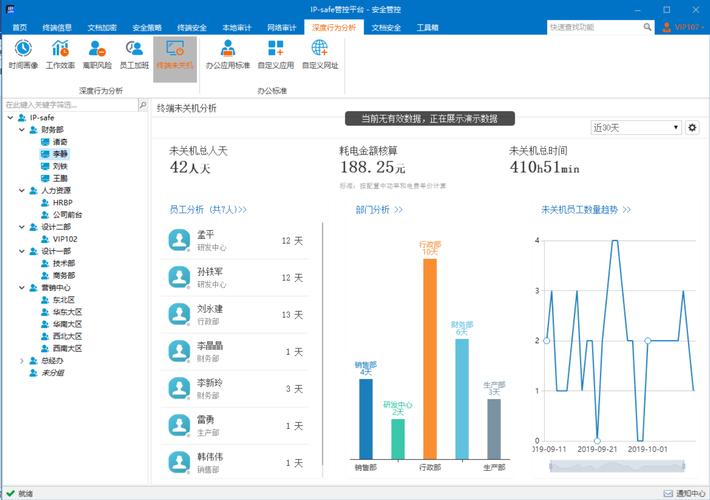Collapse the 财务部 tree node
Screen dimensions: 710x500
click(x=20, y=130)
